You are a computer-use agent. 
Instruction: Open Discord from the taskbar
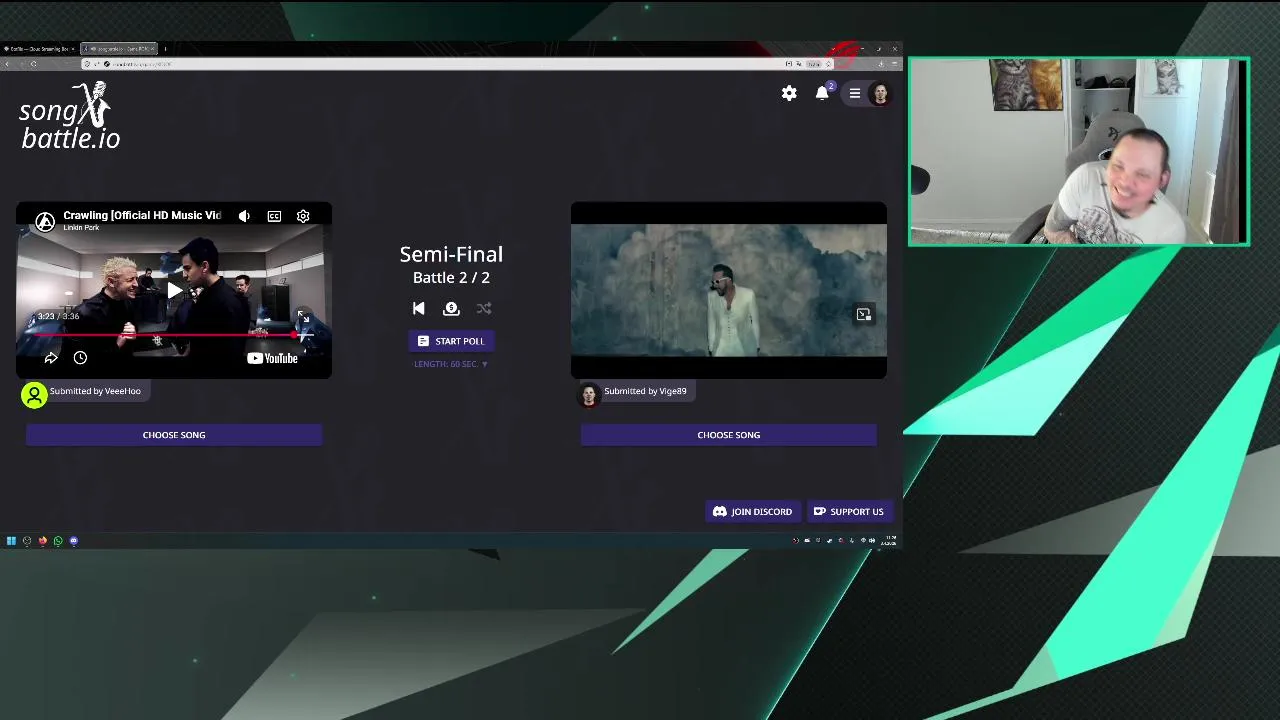click(x=74, y=541)
